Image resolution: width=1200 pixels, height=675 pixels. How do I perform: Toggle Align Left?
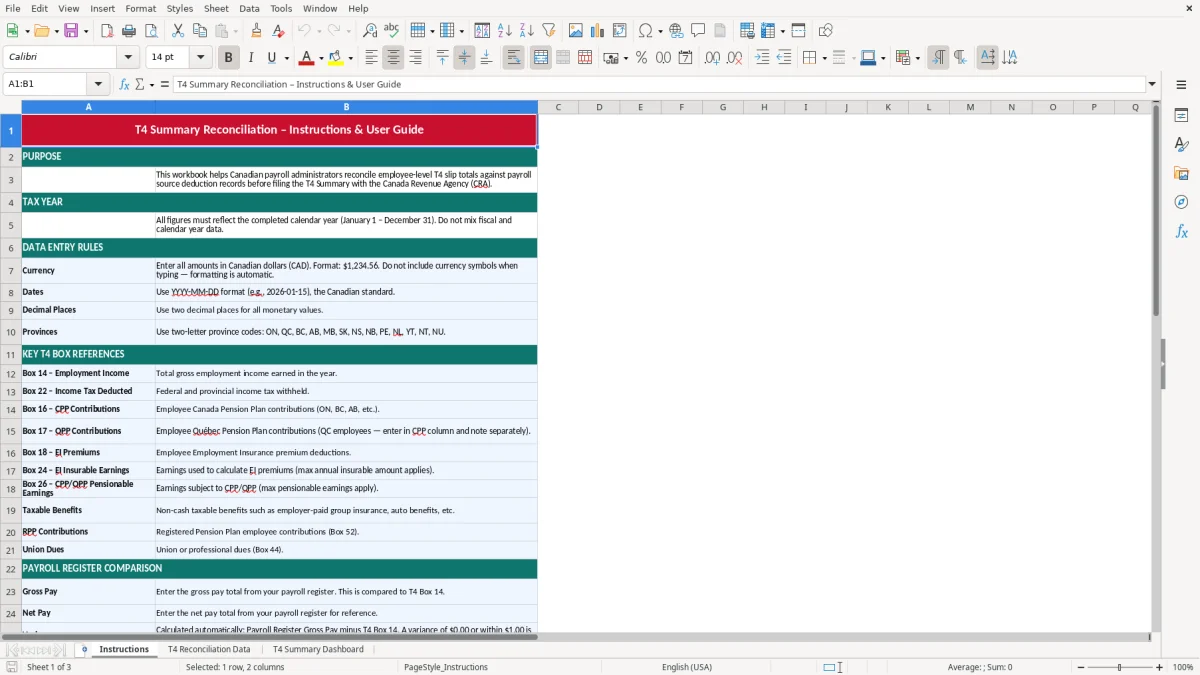(x=371, y=58)
